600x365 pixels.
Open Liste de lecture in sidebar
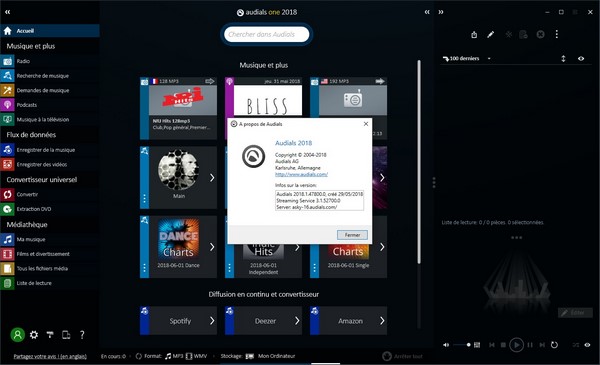click(x=50, y=283)
